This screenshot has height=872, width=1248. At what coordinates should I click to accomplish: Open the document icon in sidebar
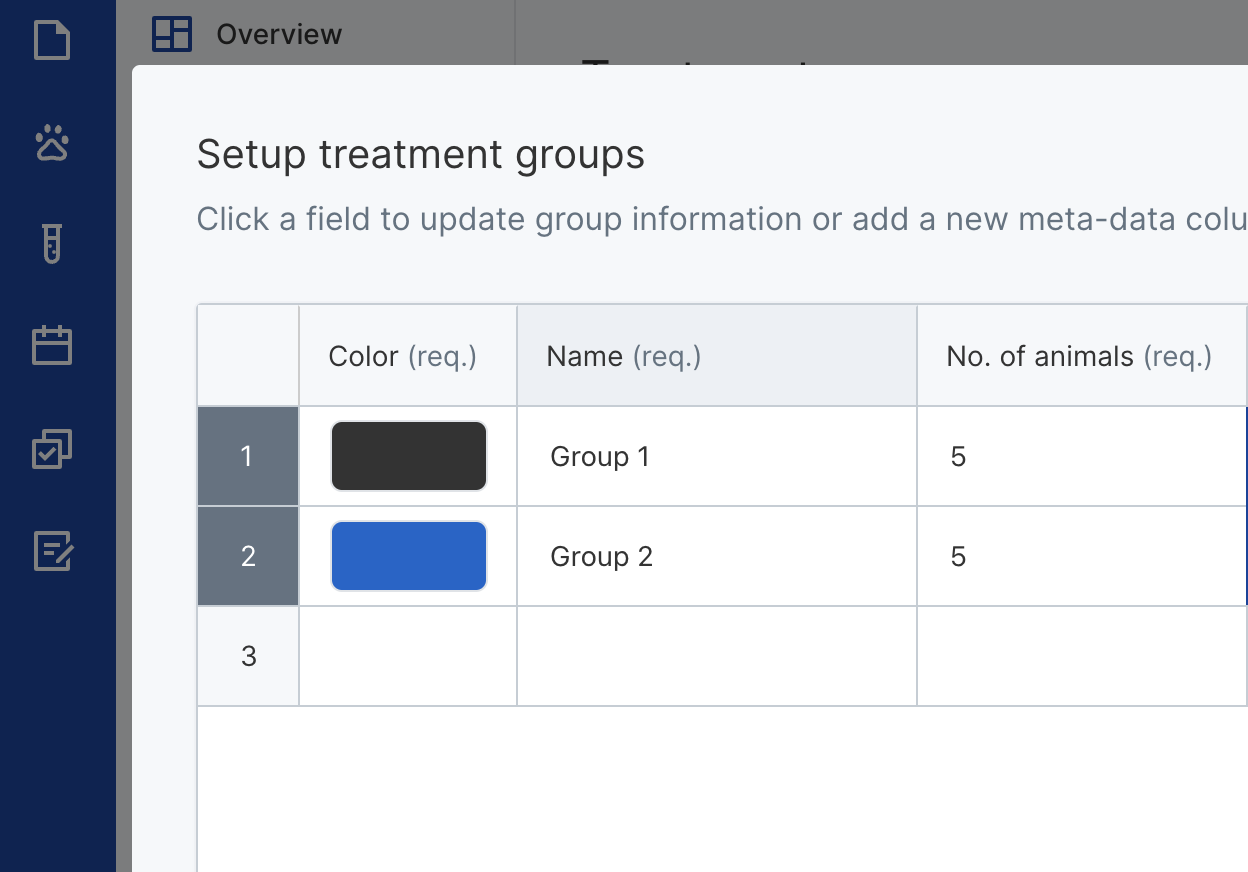52,41
